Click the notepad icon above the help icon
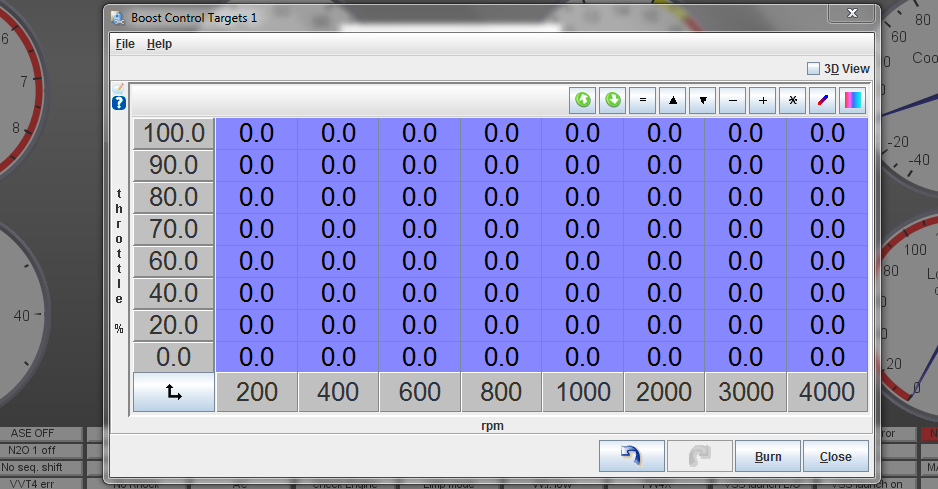The image size is (938, 489). 119,88
